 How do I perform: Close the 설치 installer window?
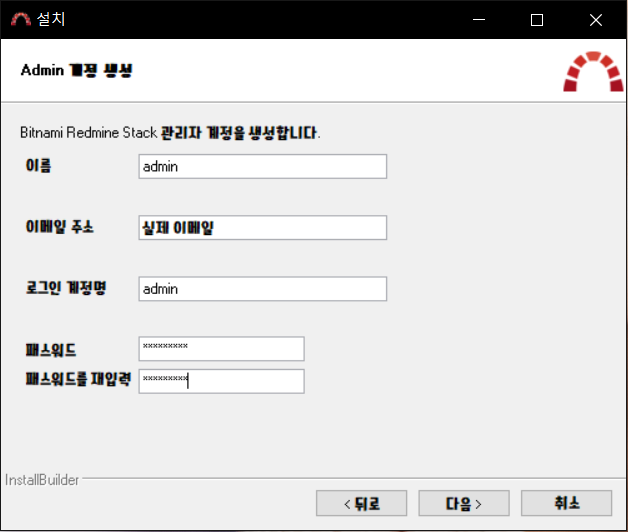coord(596,19)
